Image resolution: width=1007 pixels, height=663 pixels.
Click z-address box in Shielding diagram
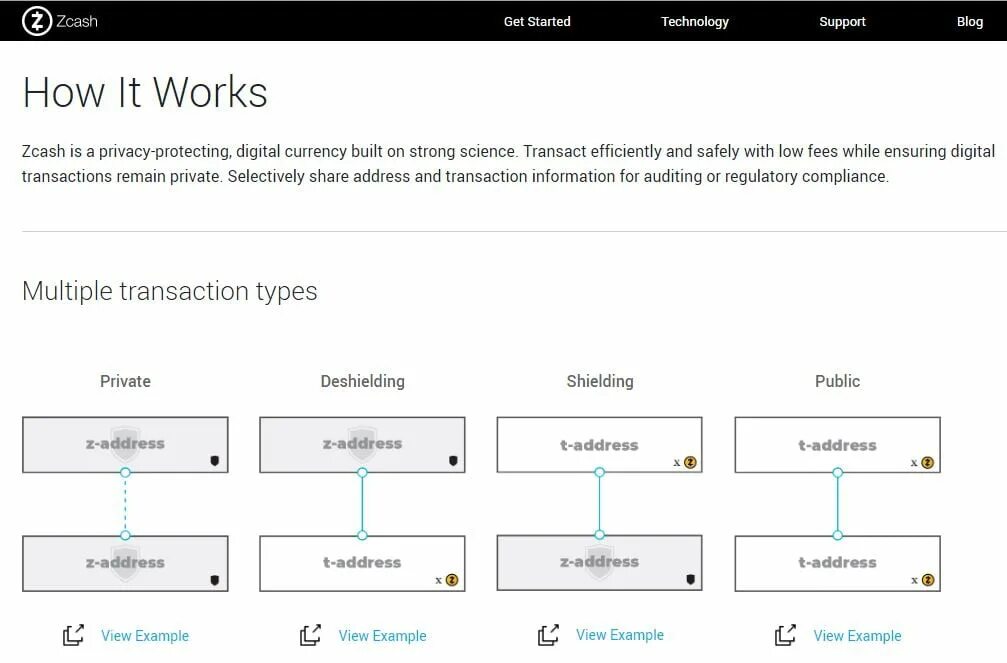[x=599, y=563]
